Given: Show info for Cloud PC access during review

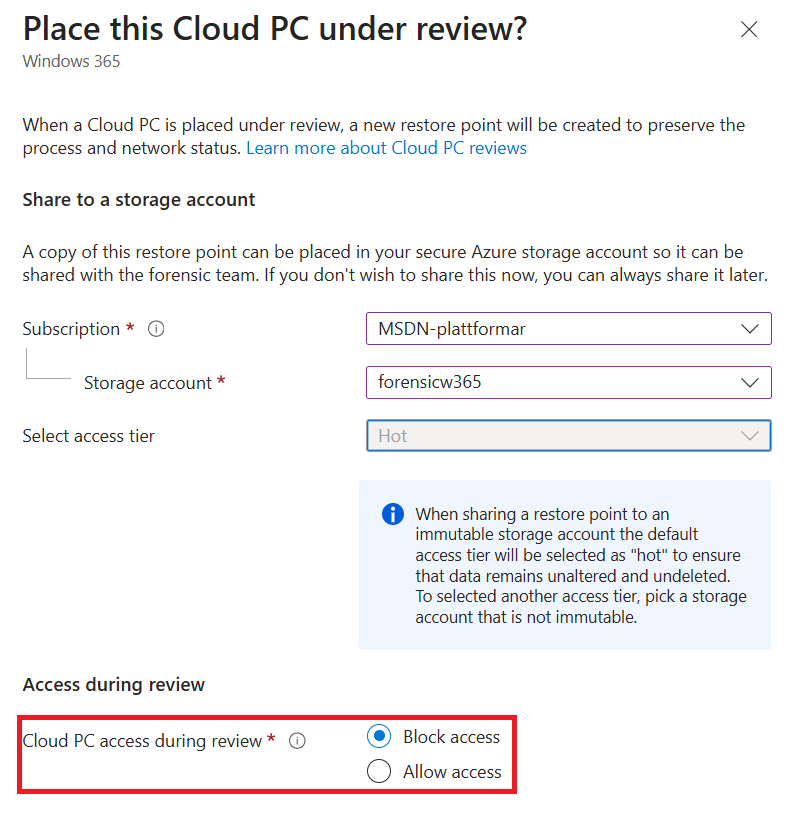Looking at the screenshot, I should coord(297,741).
